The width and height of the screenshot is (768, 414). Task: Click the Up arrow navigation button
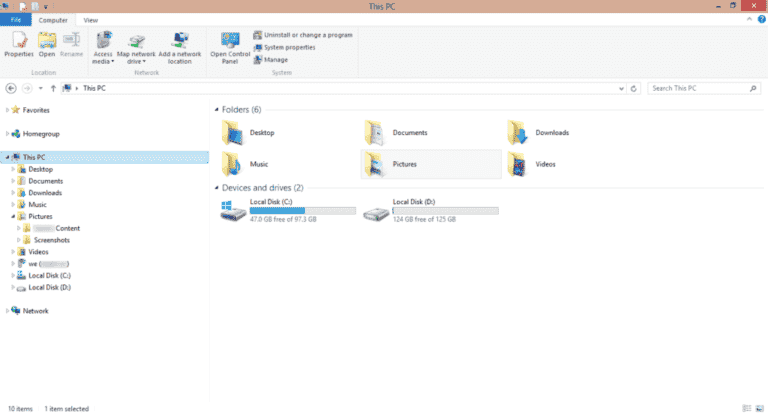52,88
